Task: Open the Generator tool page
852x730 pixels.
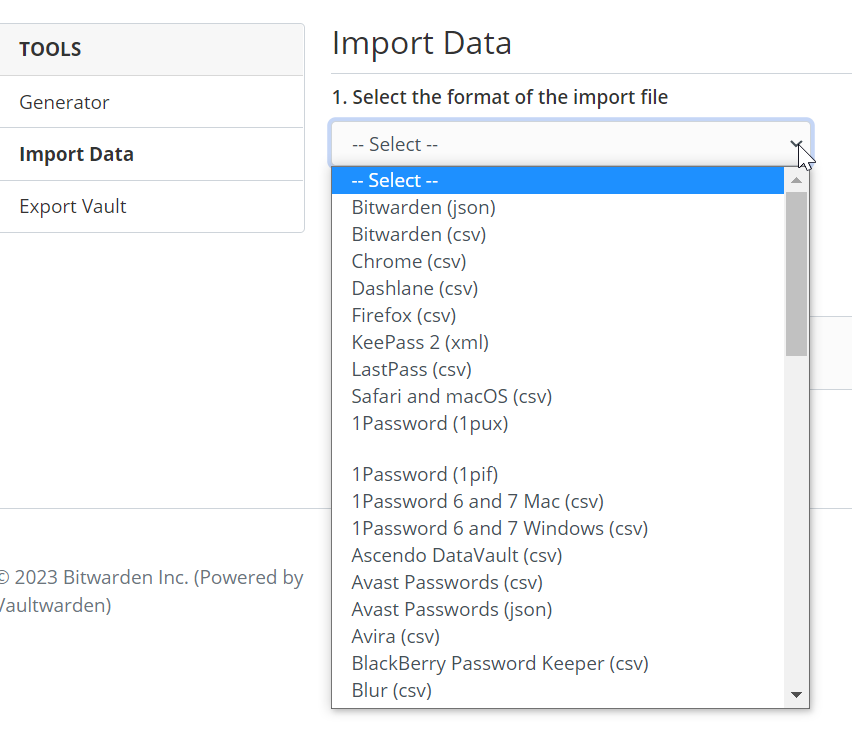Action: point(65,102)
